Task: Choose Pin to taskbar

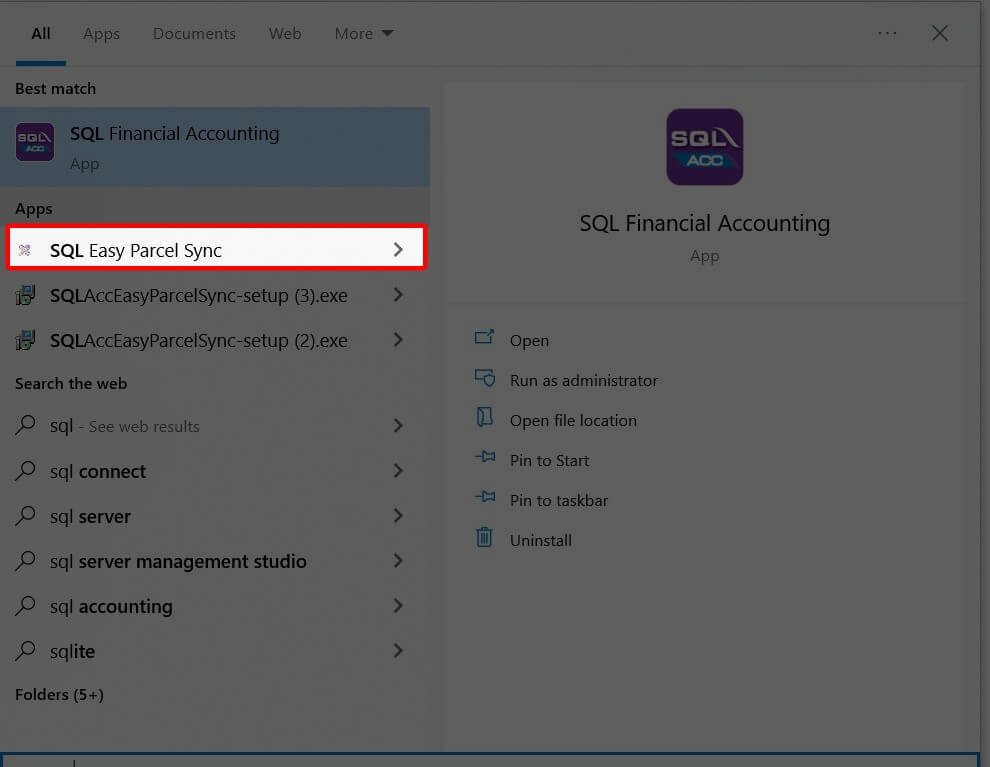Action: click(559, 501)
